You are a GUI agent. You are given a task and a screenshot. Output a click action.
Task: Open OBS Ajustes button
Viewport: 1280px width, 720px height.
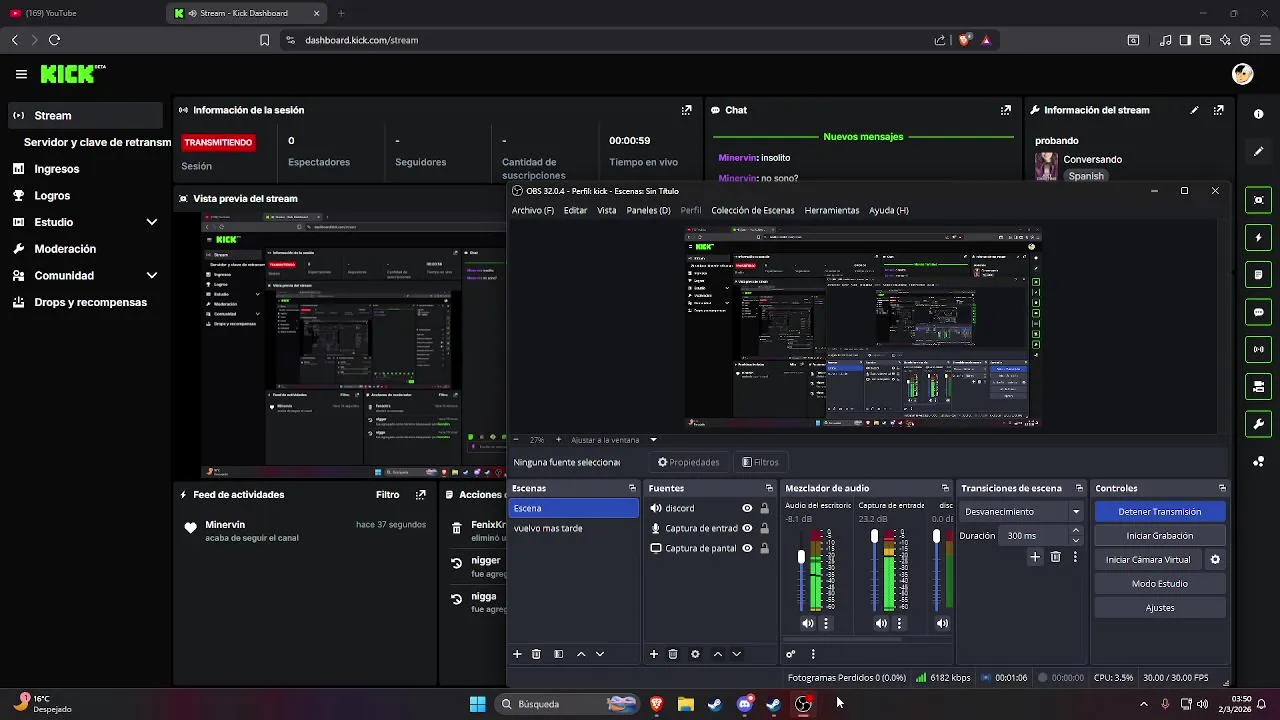click(x=1159, y=608)
